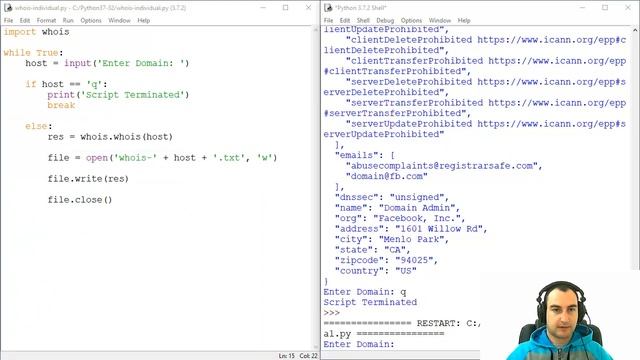Open Help menu in Python Shell window
640x360 pixels.
point(464,20)
